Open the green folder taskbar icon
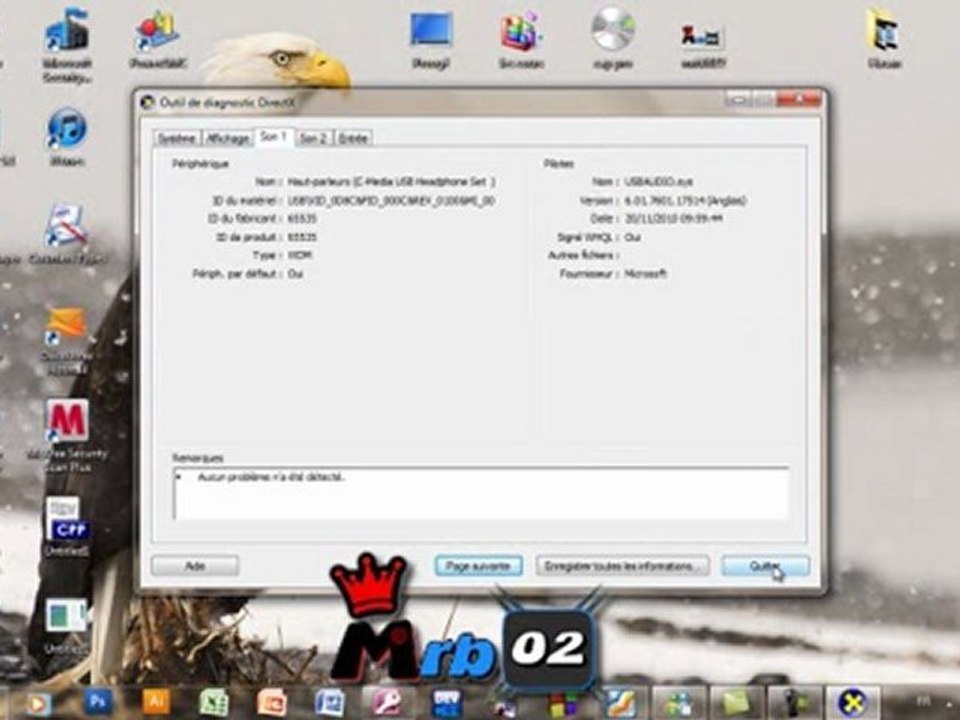Screen dimensions: 960x720 pyautogui.click(x=737, y=702)
